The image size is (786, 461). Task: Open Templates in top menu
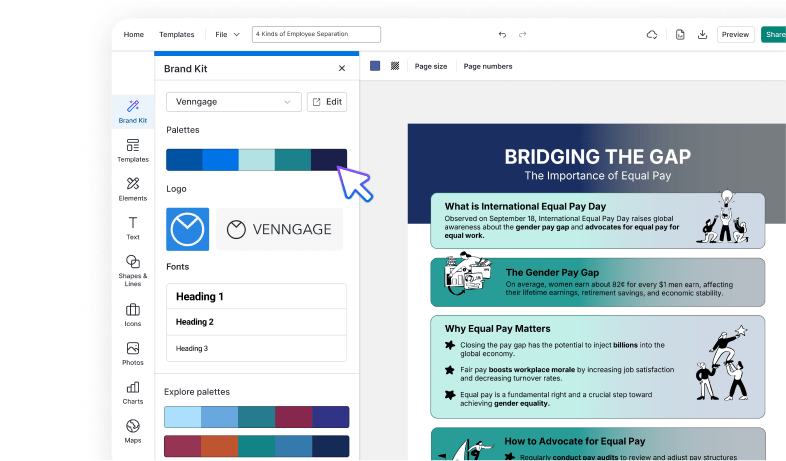(x=176, y=35)
